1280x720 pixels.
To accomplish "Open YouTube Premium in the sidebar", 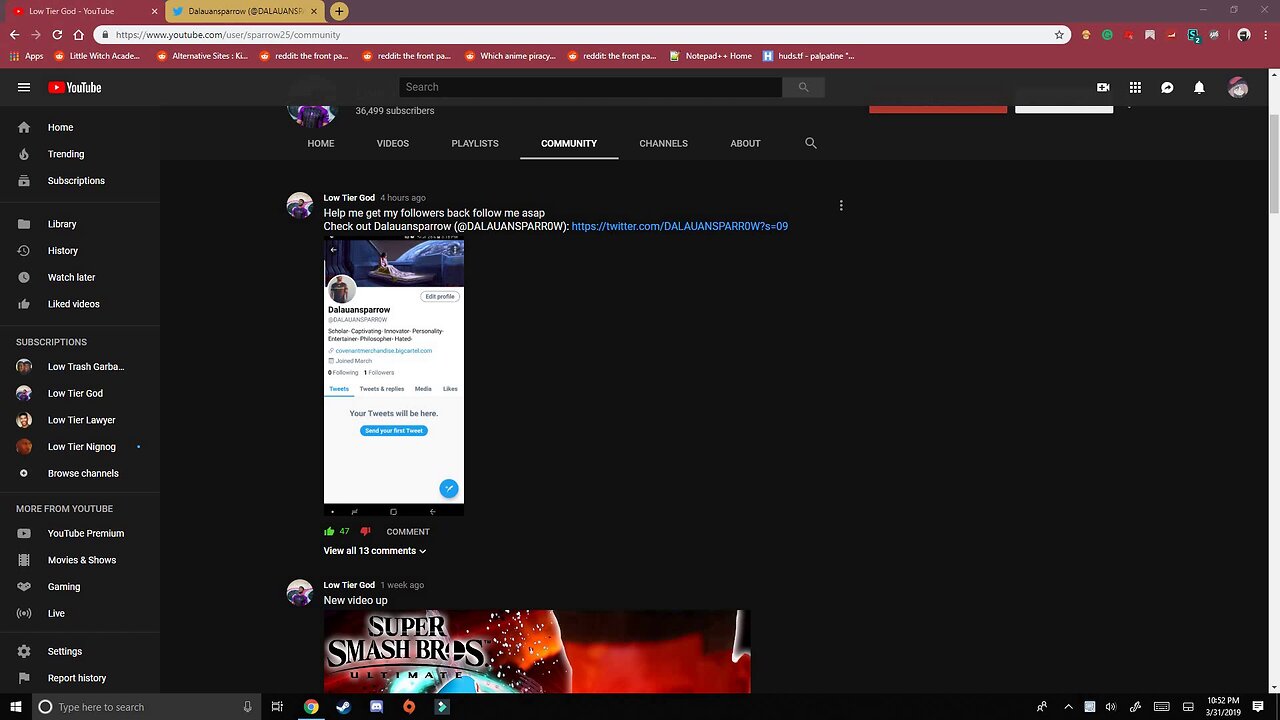I will coord(80,534).
